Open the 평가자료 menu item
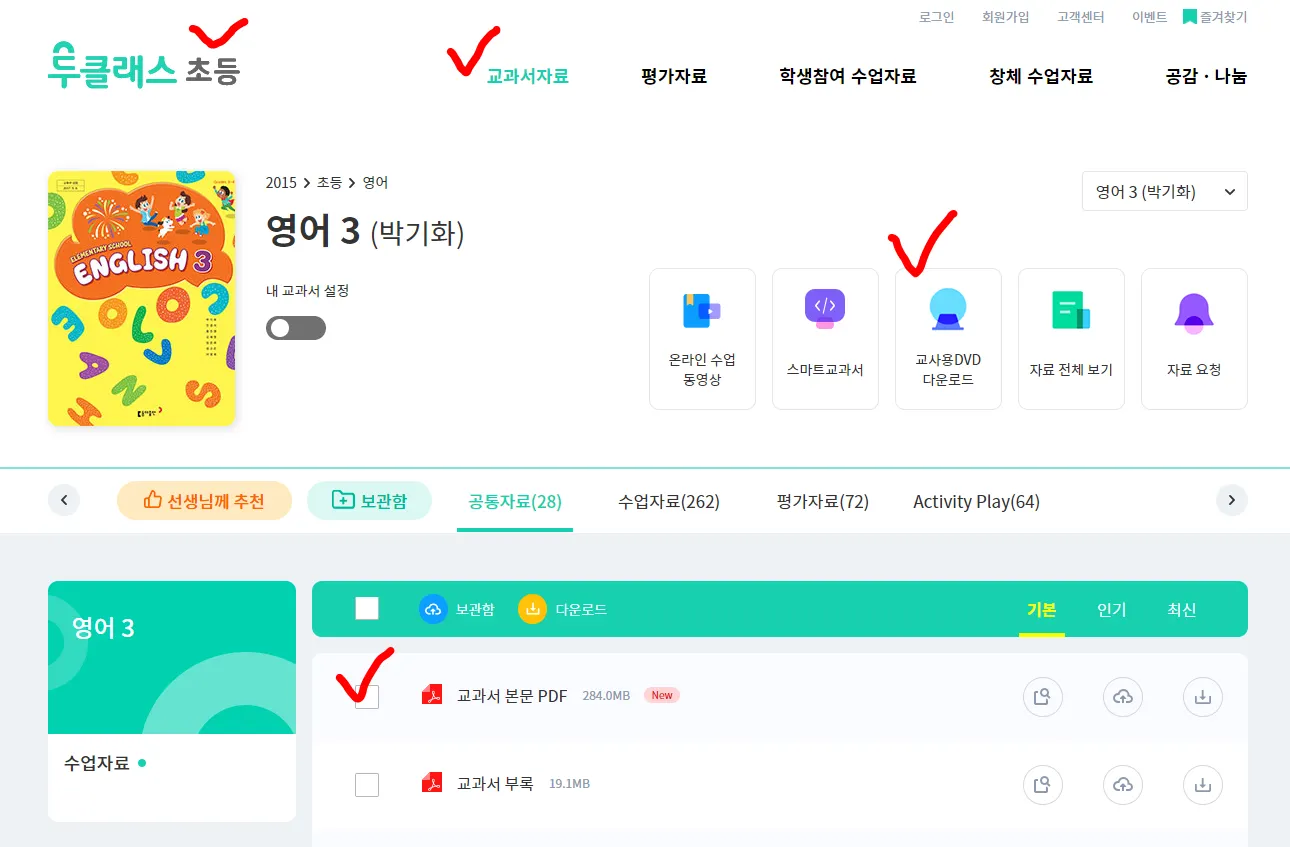The height and width of the screenshot is (847, 1290). pyautogui.click(x=674, y=75)
